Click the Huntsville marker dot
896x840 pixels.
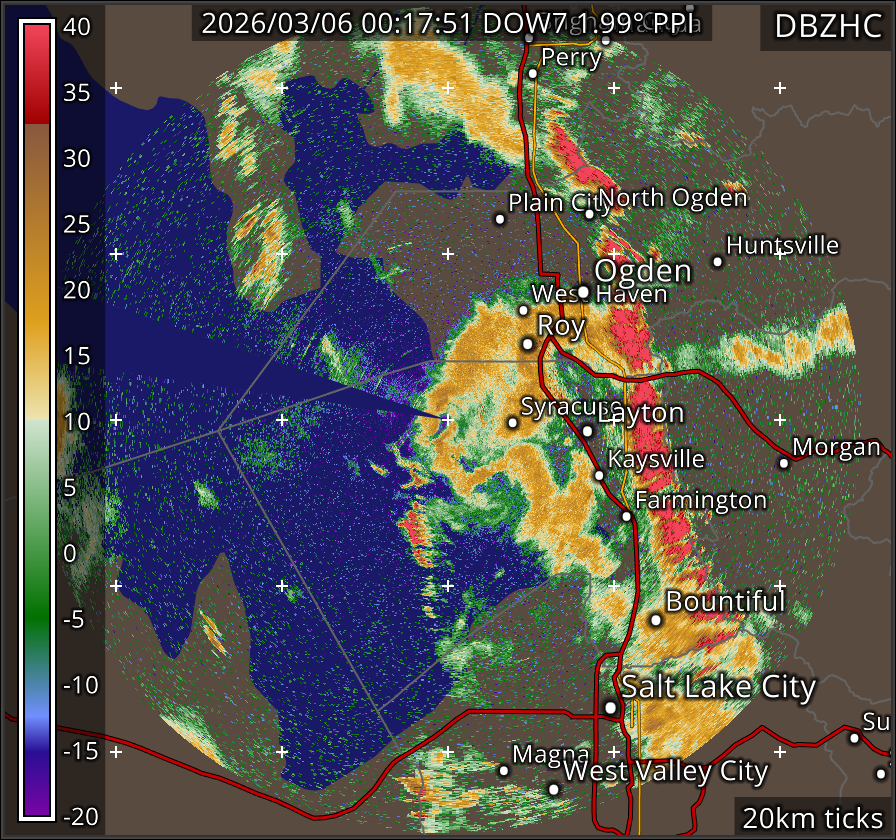(x=717, y=262)
